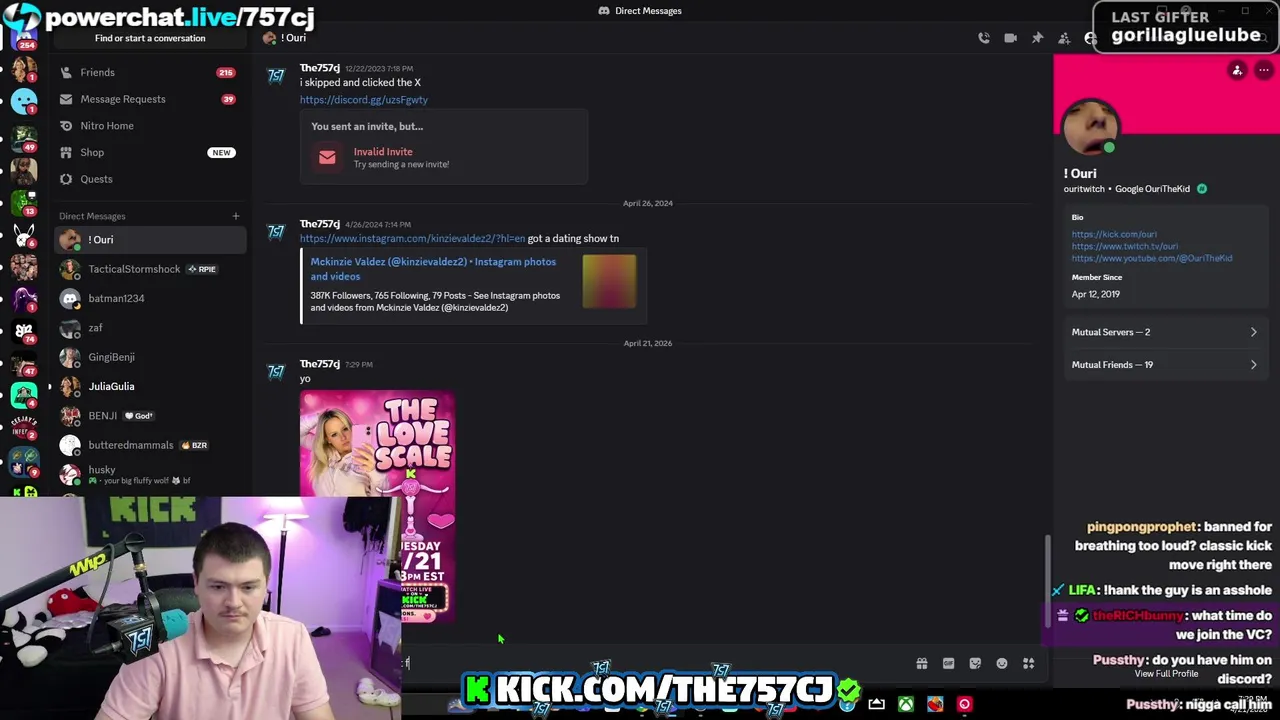The image size is (1280, 720).
Task: Open DM with TacticalStormshock
Action: [x=150, y=269]
